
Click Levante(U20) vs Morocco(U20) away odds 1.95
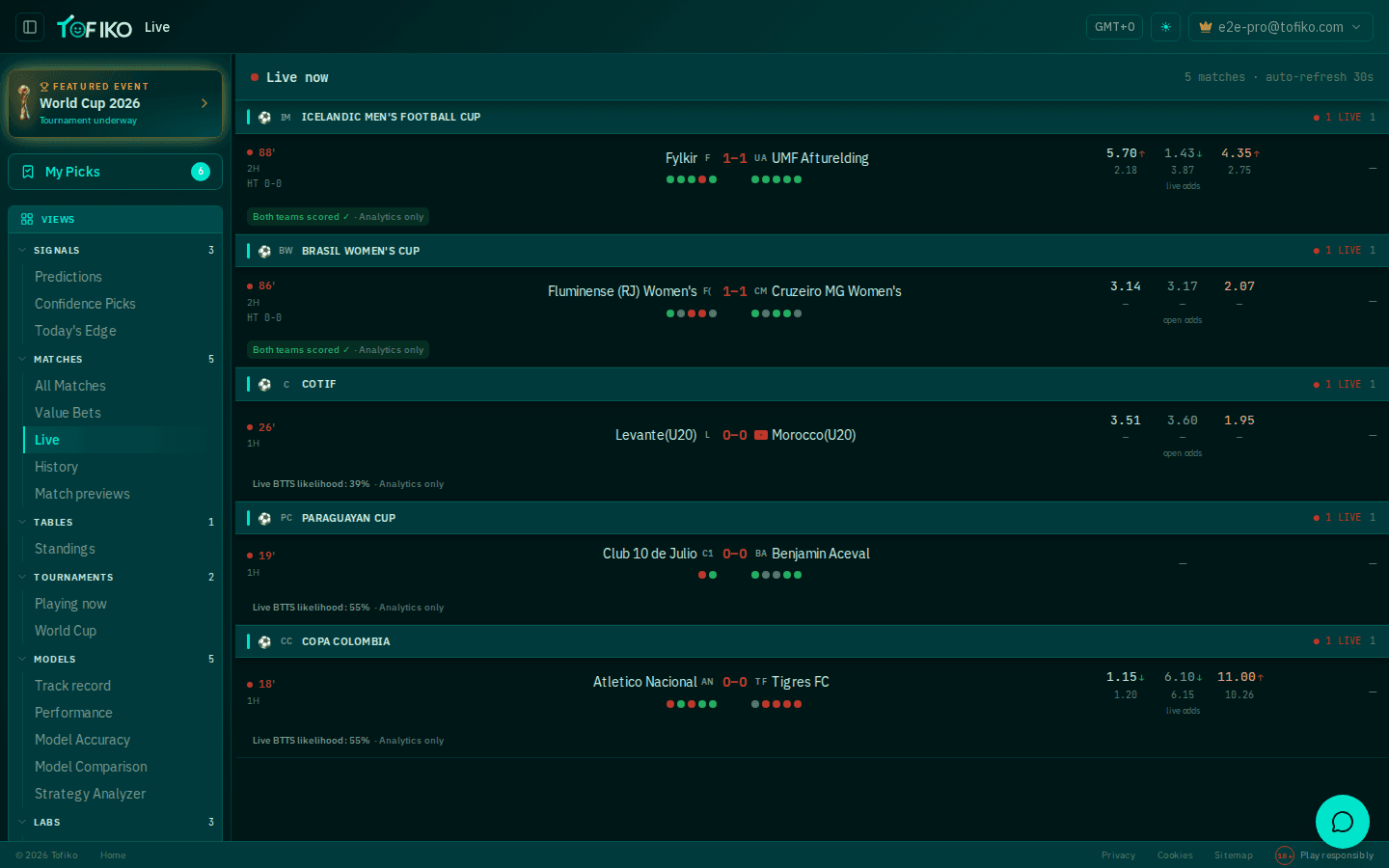[1239, 420]
